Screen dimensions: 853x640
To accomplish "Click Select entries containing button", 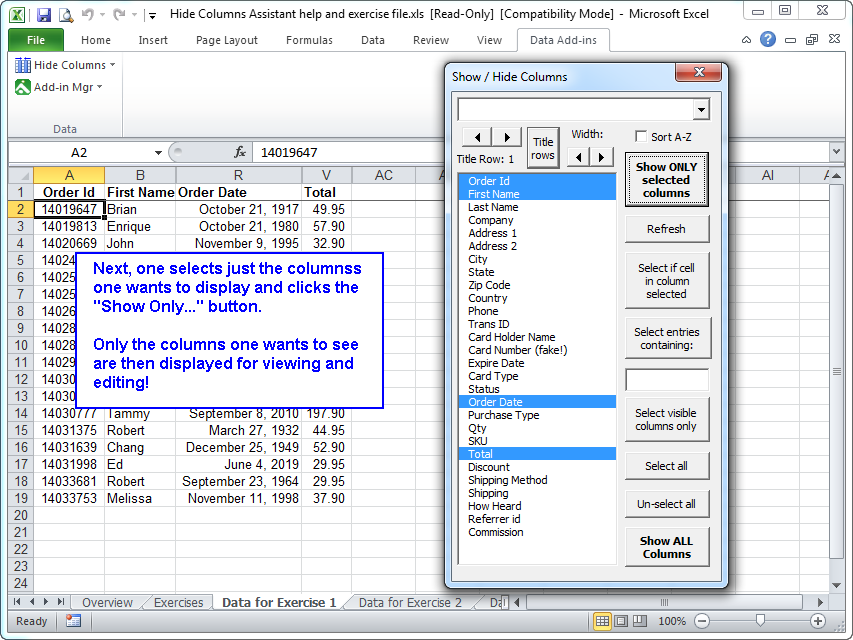I will pos(667,339).
